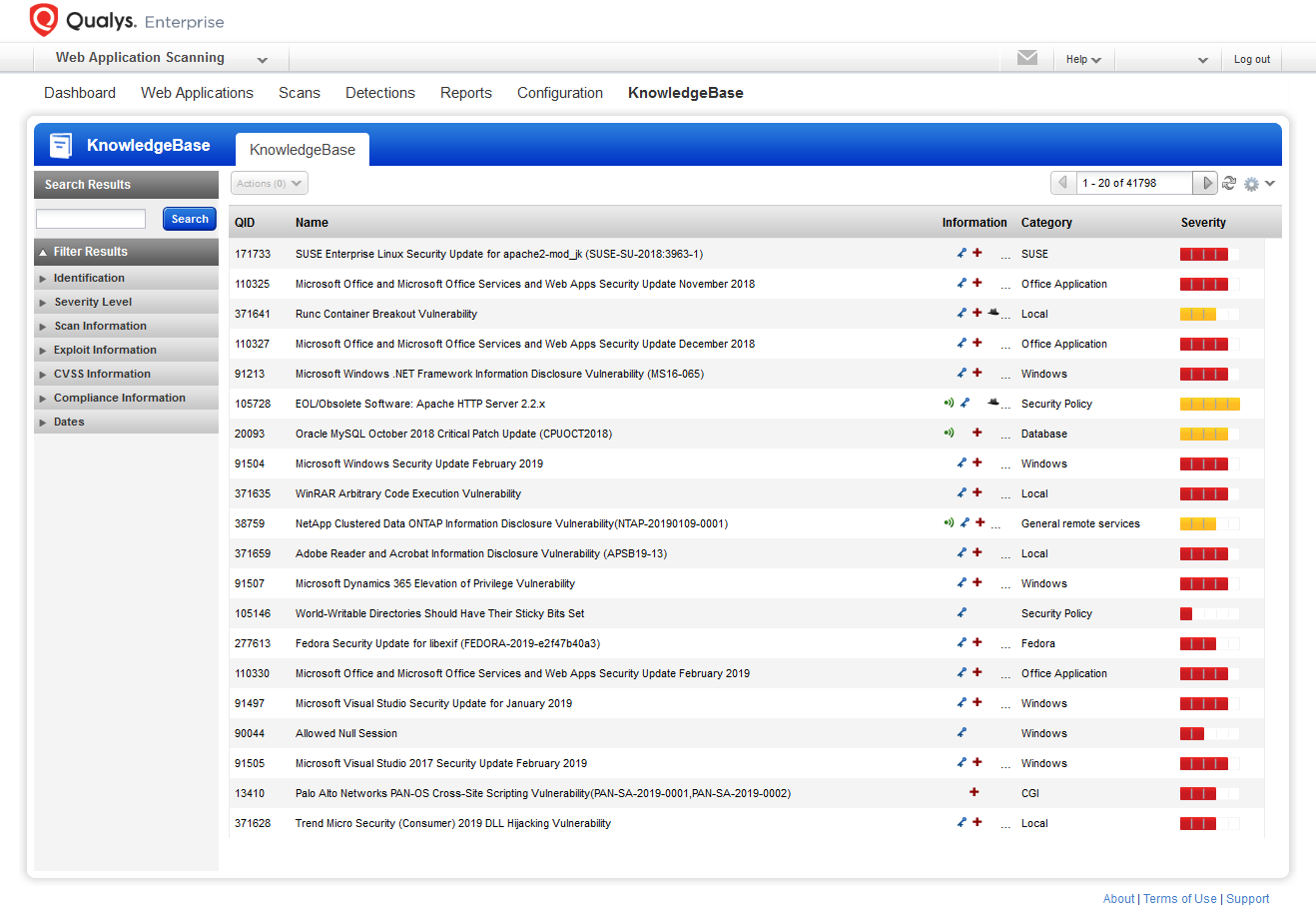
Task: Click key icon for QID 91213 .NET Framework row
Action: coord(962,374)
